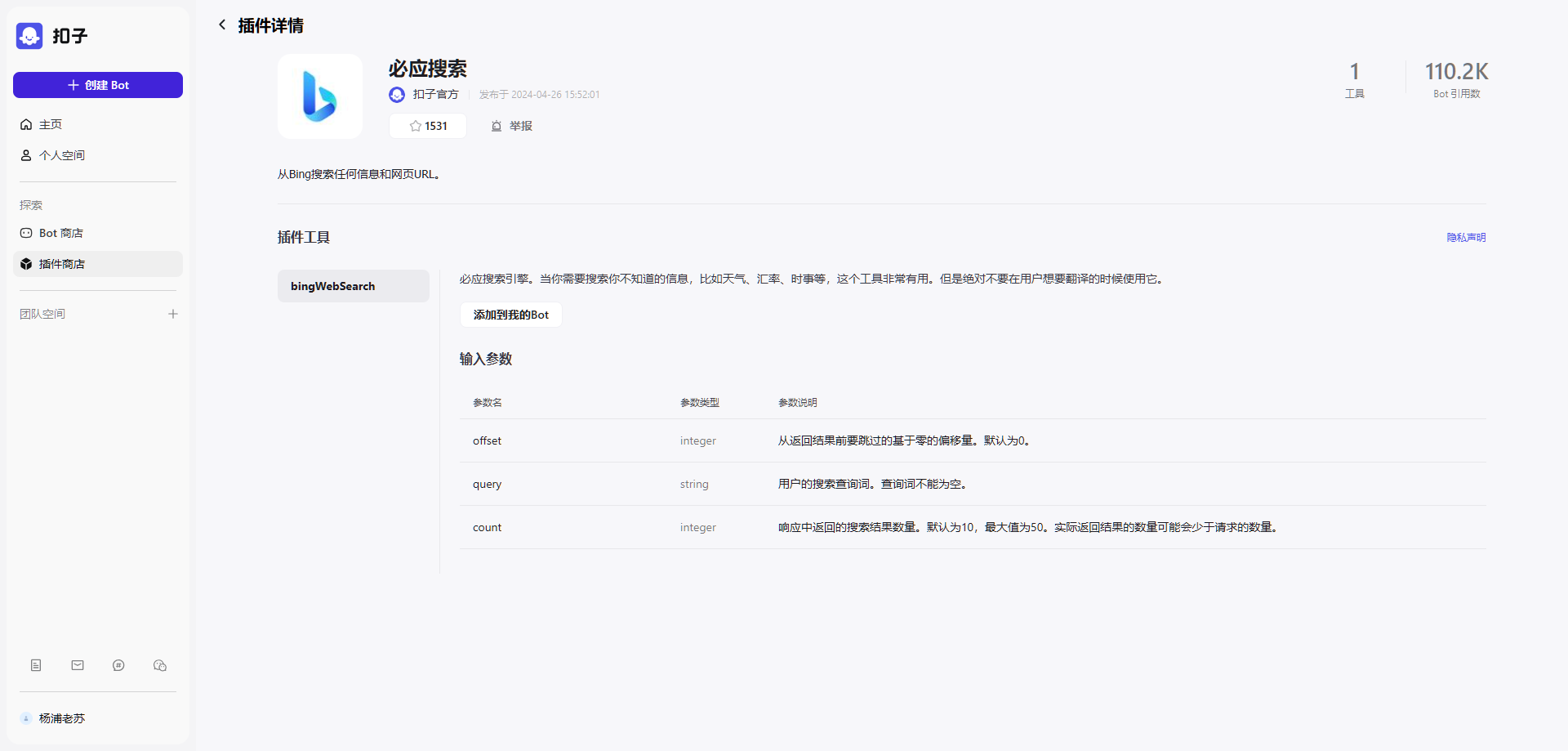The image size is (1568, 751).
Task: Click the 扣子 logo icon
Action: [29, 36]
